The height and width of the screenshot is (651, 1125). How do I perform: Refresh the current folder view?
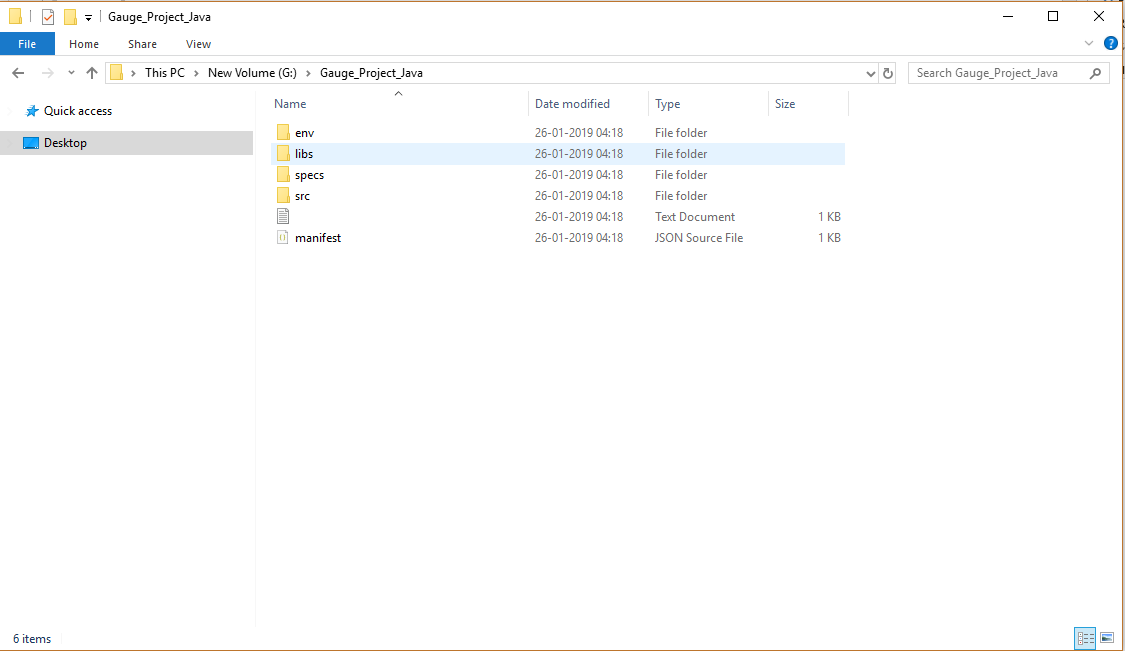(x=888, y=73)
